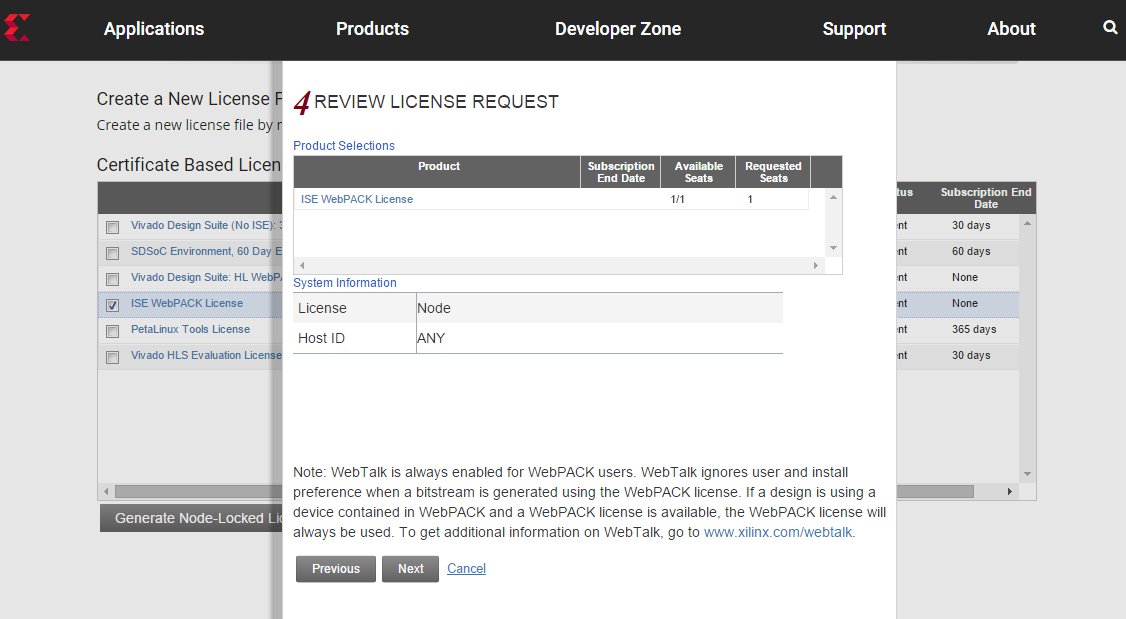Viewport: 1126px width, 619px height.
Task: Click the background horizontal scrollbar thumb on the right
Action: point(935,491)
